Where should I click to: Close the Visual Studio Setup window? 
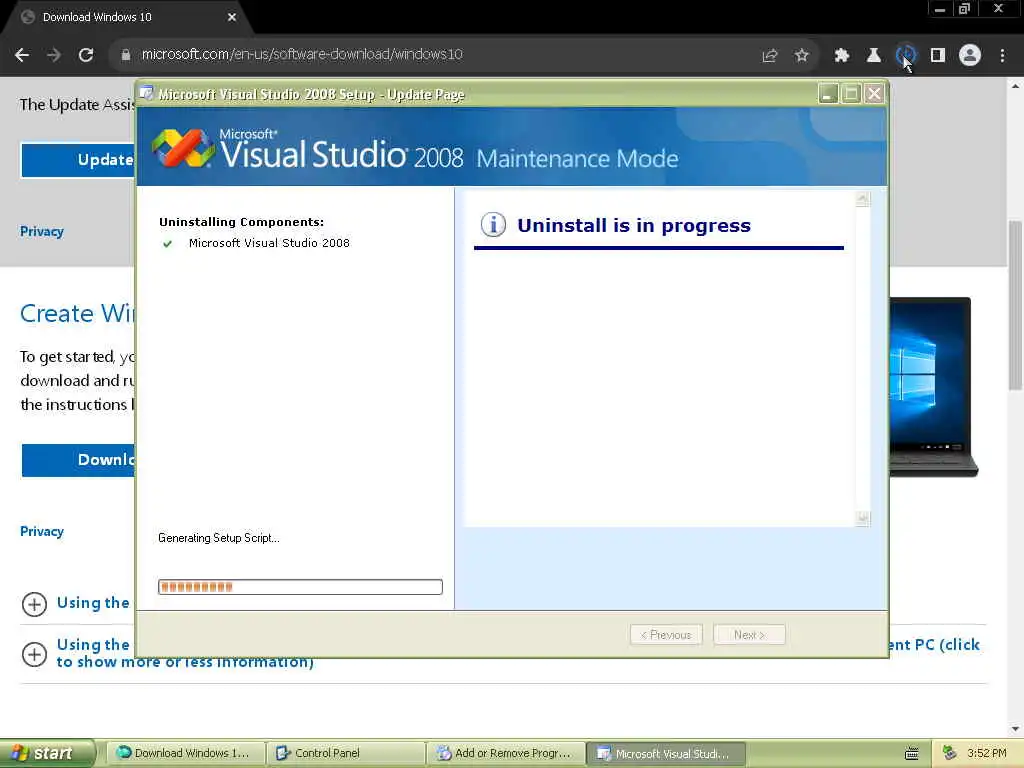874,94
